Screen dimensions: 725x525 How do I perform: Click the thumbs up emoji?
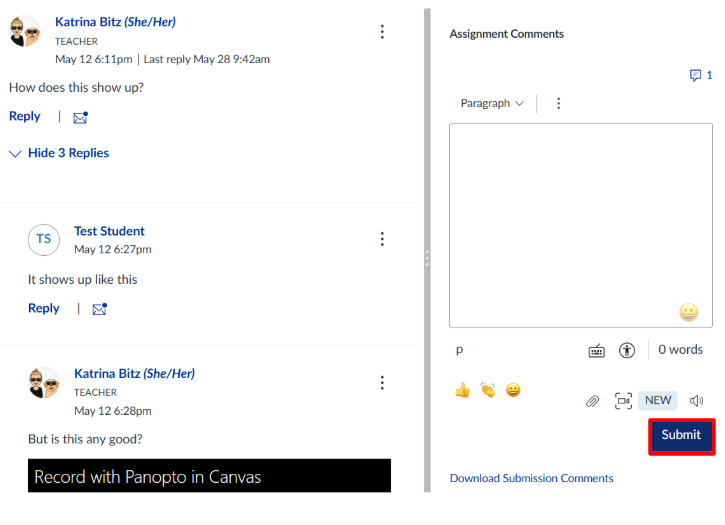462,390
